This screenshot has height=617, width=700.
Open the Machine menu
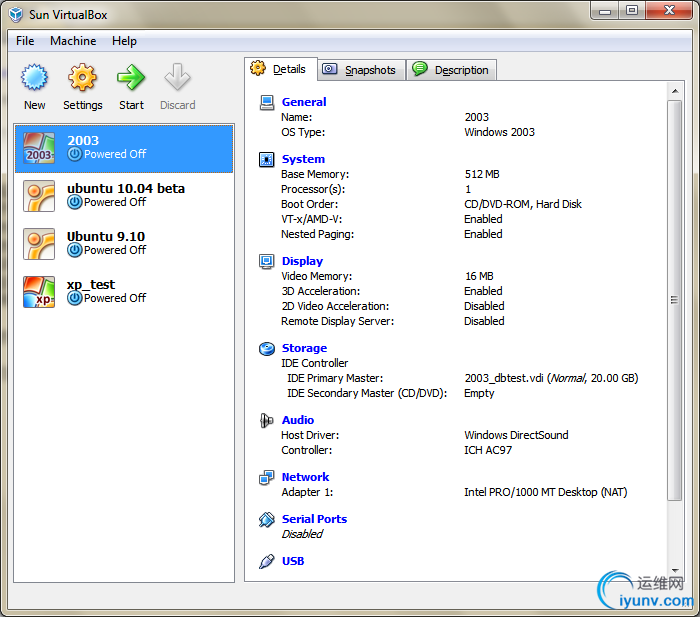(73, 41)
